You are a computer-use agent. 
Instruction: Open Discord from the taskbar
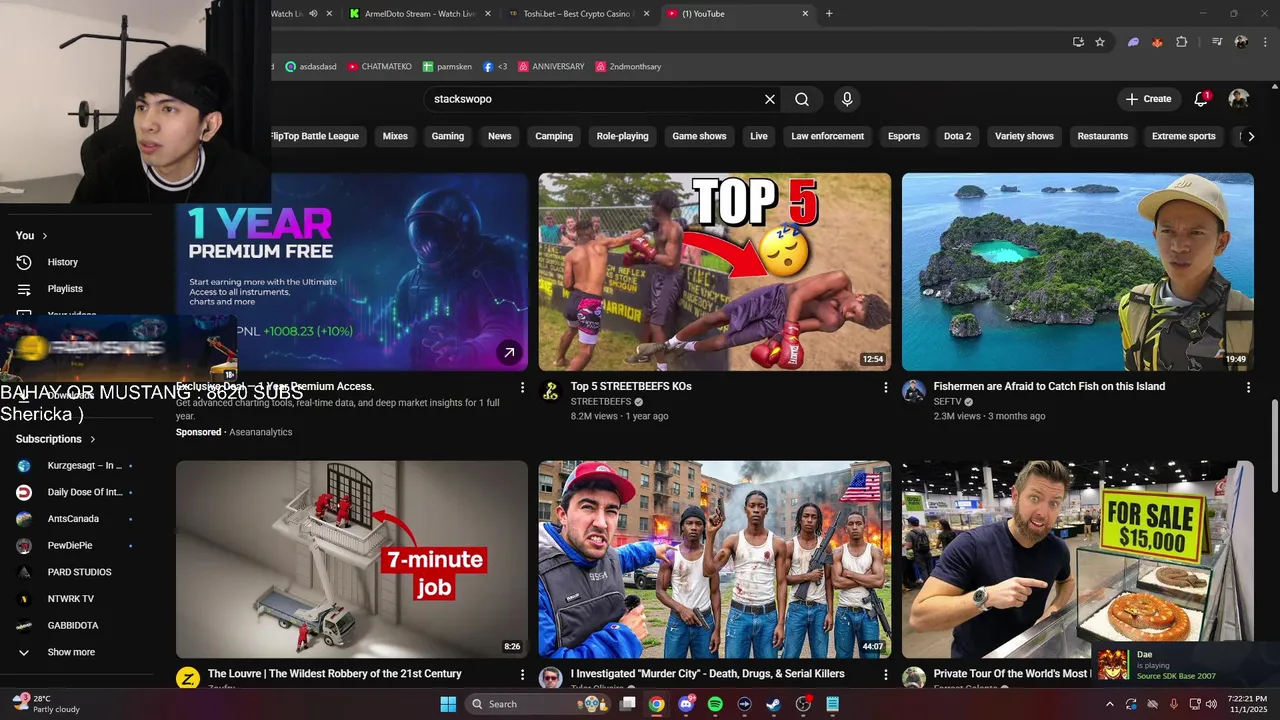pos(686,704)
